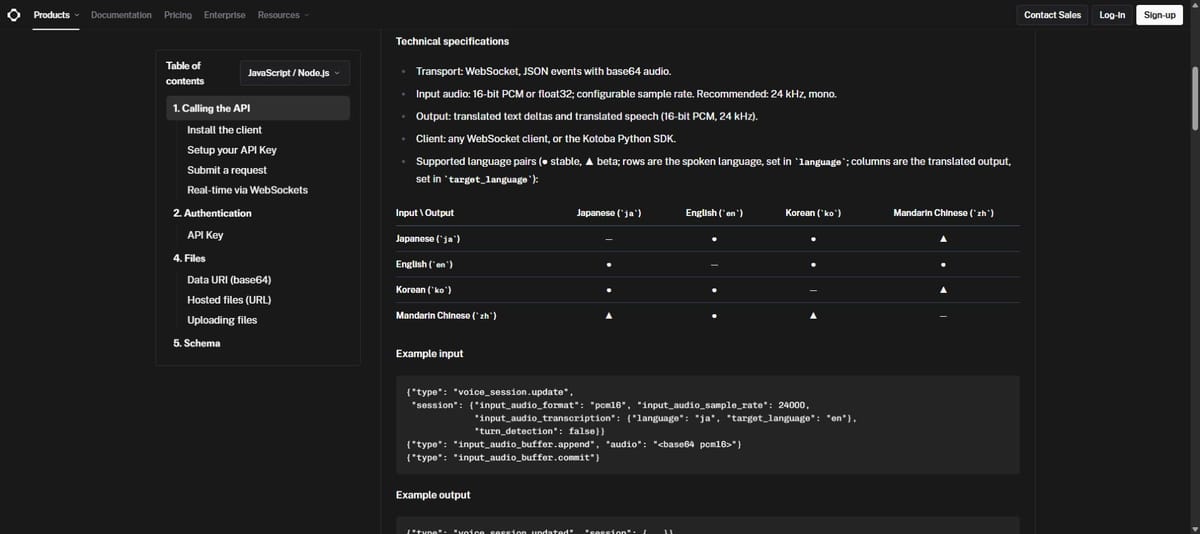Open the JavaScript / Node.js language dropdown
This screenshot has height=534, width=1200.
coord(295,73)
